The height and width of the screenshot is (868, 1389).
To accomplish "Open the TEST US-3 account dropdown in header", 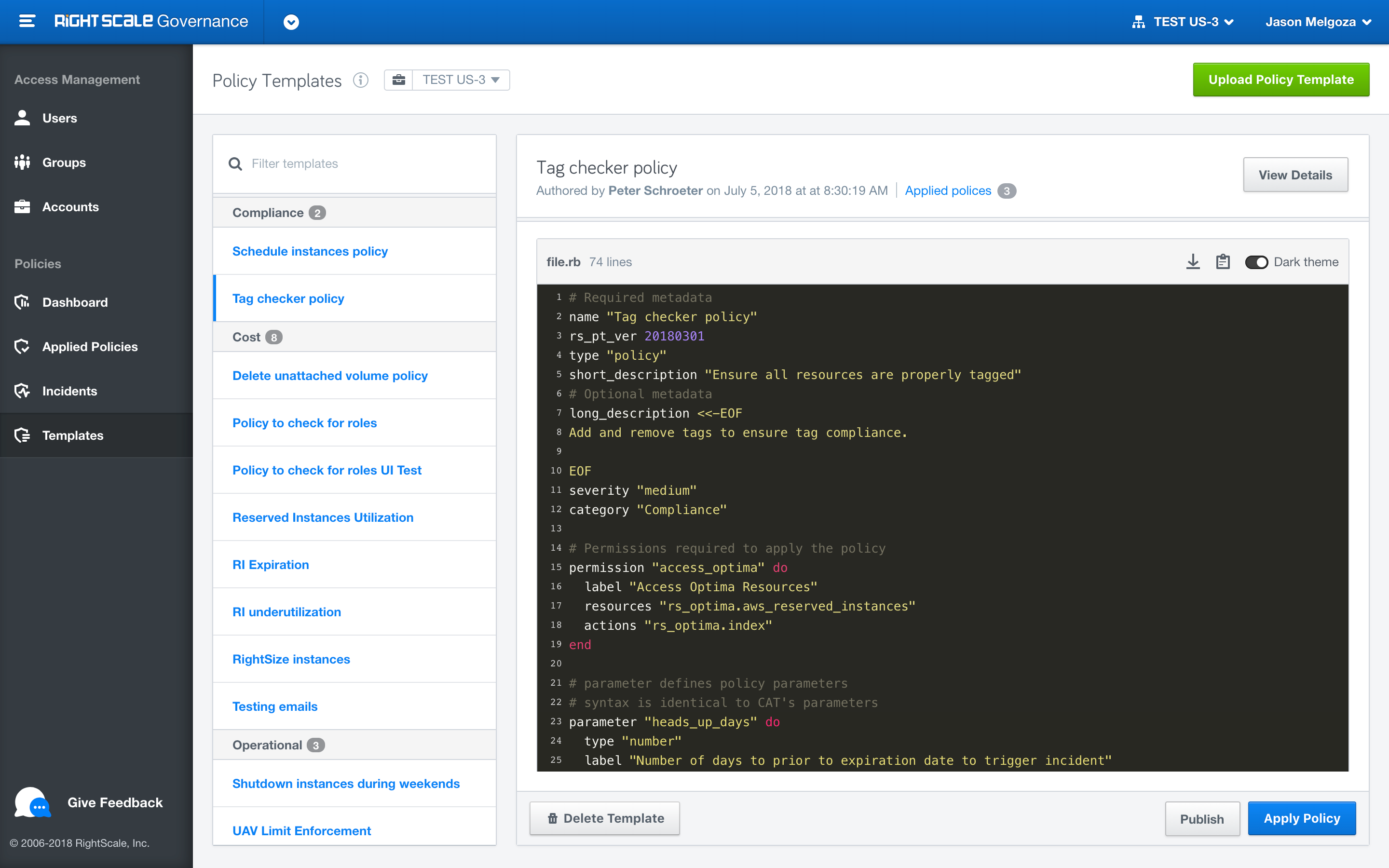I will coord(1193,22).
